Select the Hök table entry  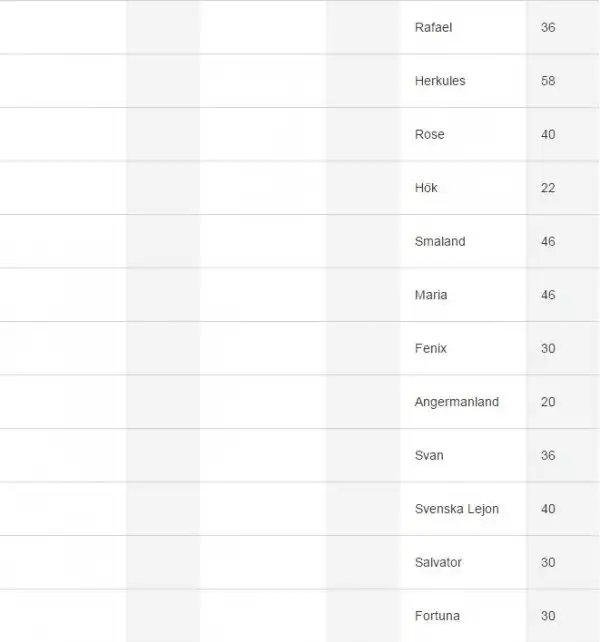(x=426, y=188)
